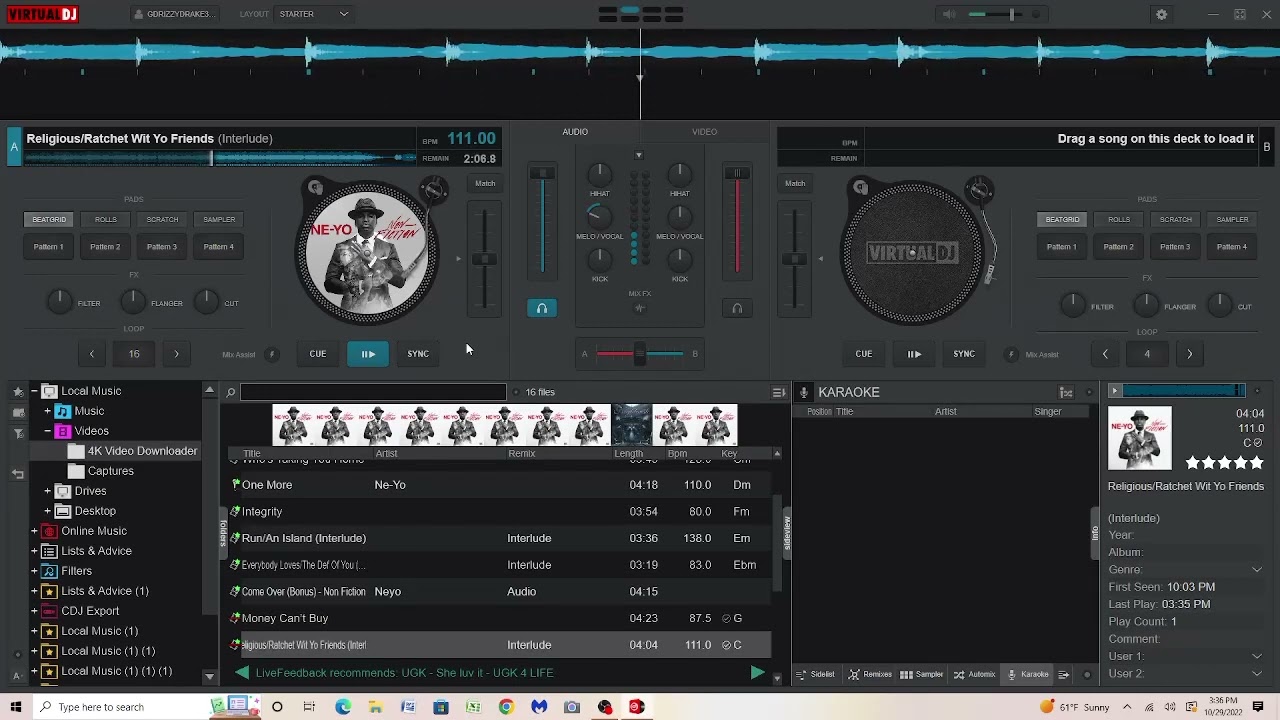The height and width of the screenshot is (720, 1280).
Task: Sort the file list by Bpm column
Action: coord(677,454)
